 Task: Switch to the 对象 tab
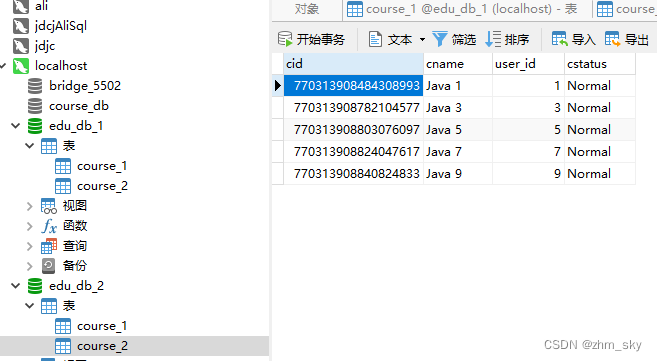tap(306, 9)
